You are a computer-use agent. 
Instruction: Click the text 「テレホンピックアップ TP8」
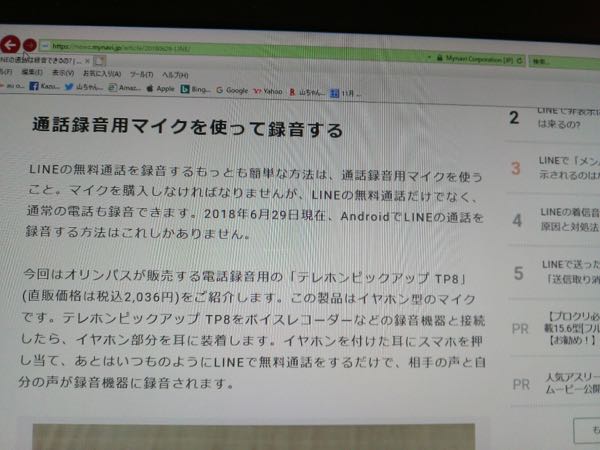pyautogui.click(x=378, y=278)
